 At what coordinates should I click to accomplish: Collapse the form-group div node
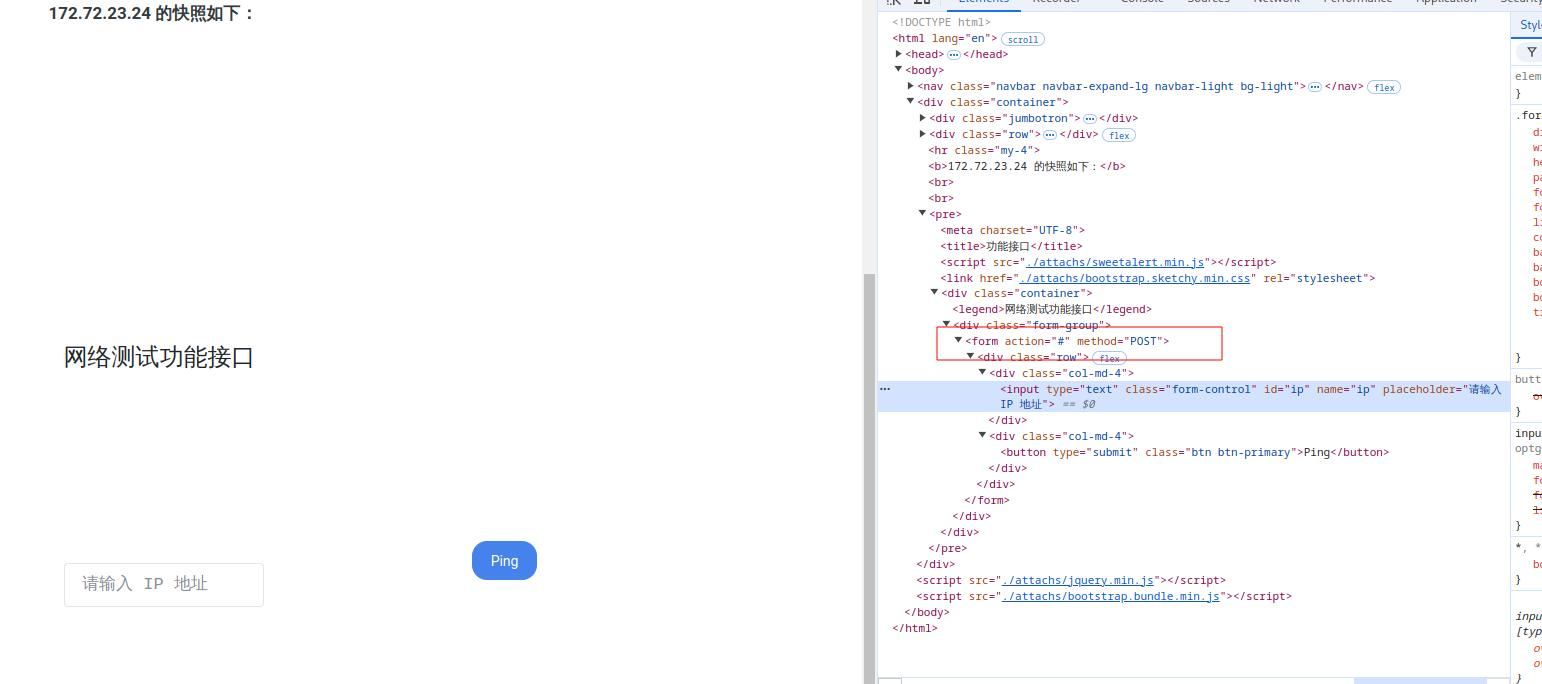coord(947,325)
